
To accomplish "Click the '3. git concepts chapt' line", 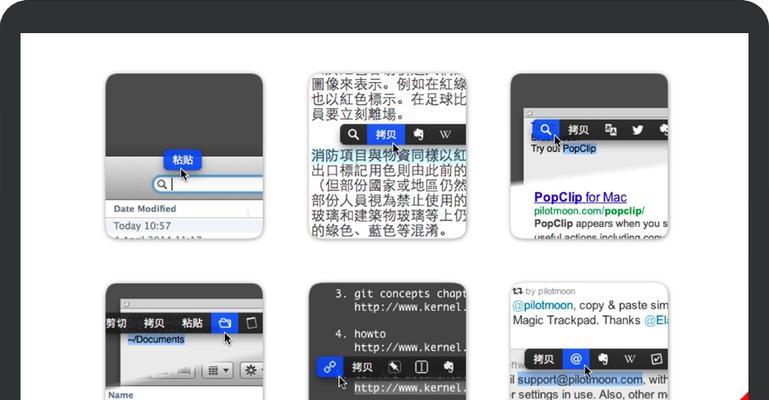I will pyautogui.click(x=400, y=294).
